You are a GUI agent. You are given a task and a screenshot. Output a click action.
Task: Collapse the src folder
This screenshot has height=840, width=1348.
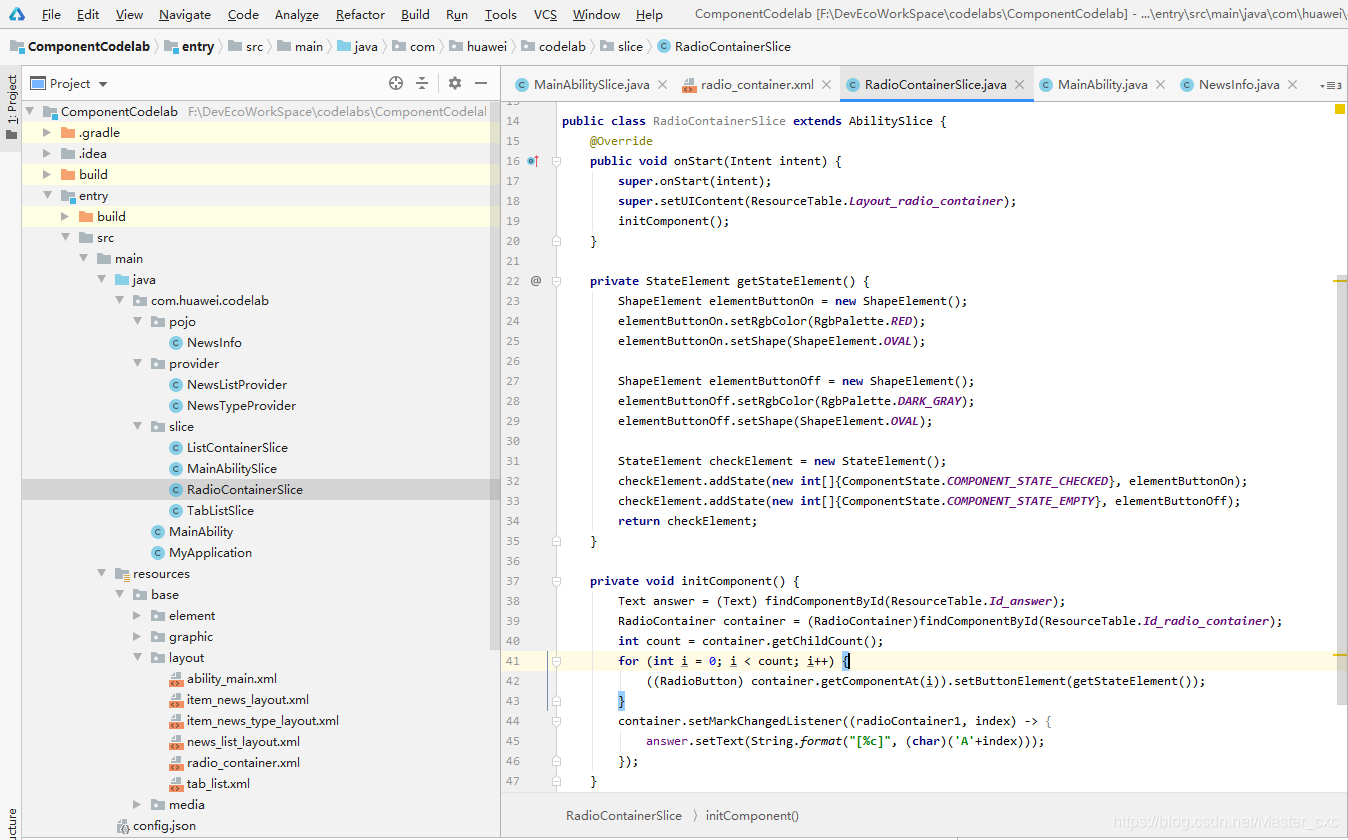click(x=65, y=237)
